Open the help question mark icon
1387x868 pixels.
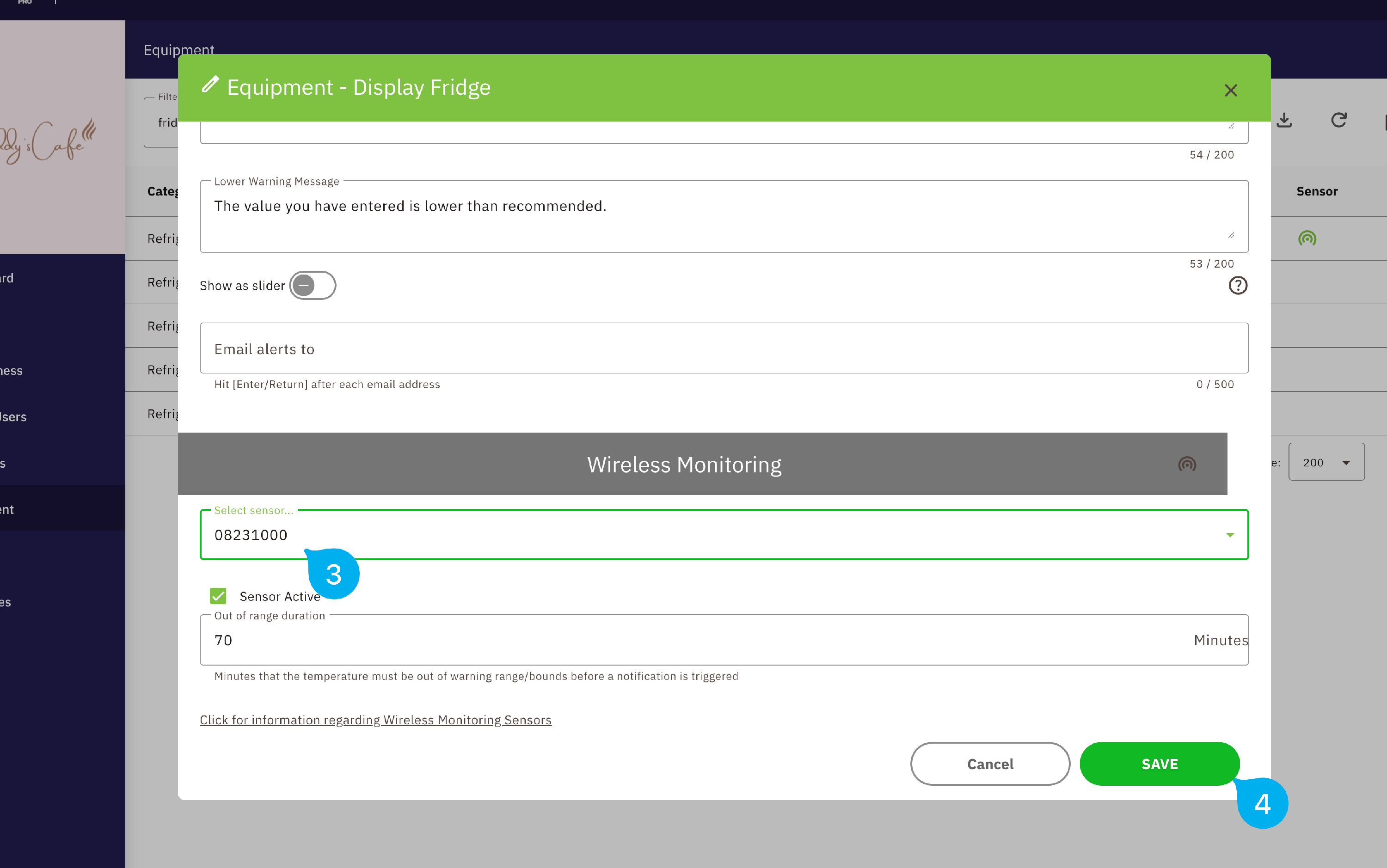pyautogui.click(x=1238, y=285)
